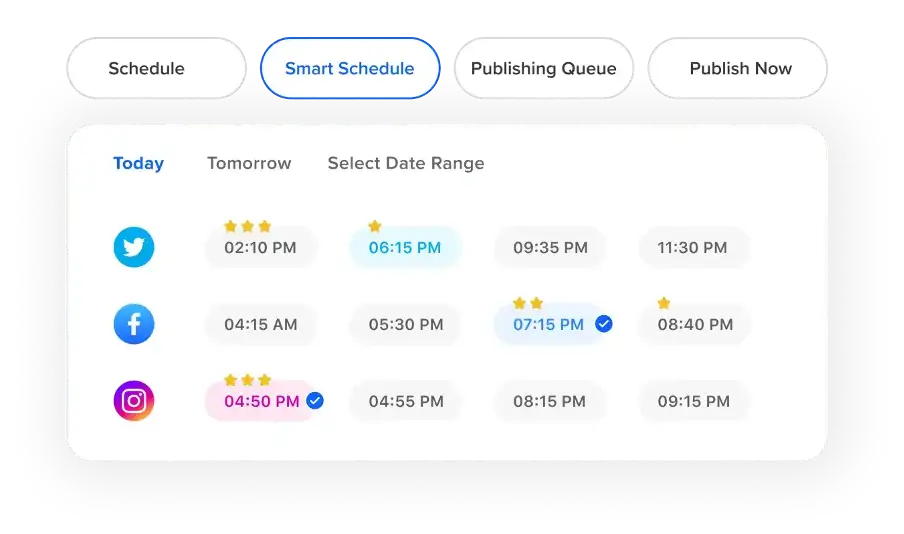Deselect the 07:15 PM Facebook time slot
The width and height of the screenshot is (904, 534).
[x=554, y=324]
